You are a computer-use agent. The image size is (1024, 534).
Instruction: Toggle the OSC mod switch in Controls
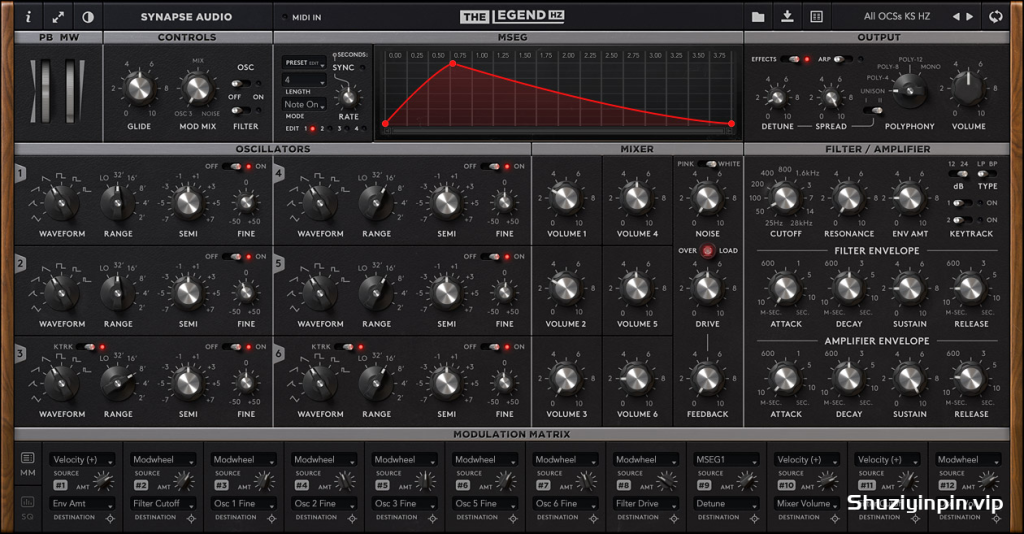[240, 84]
